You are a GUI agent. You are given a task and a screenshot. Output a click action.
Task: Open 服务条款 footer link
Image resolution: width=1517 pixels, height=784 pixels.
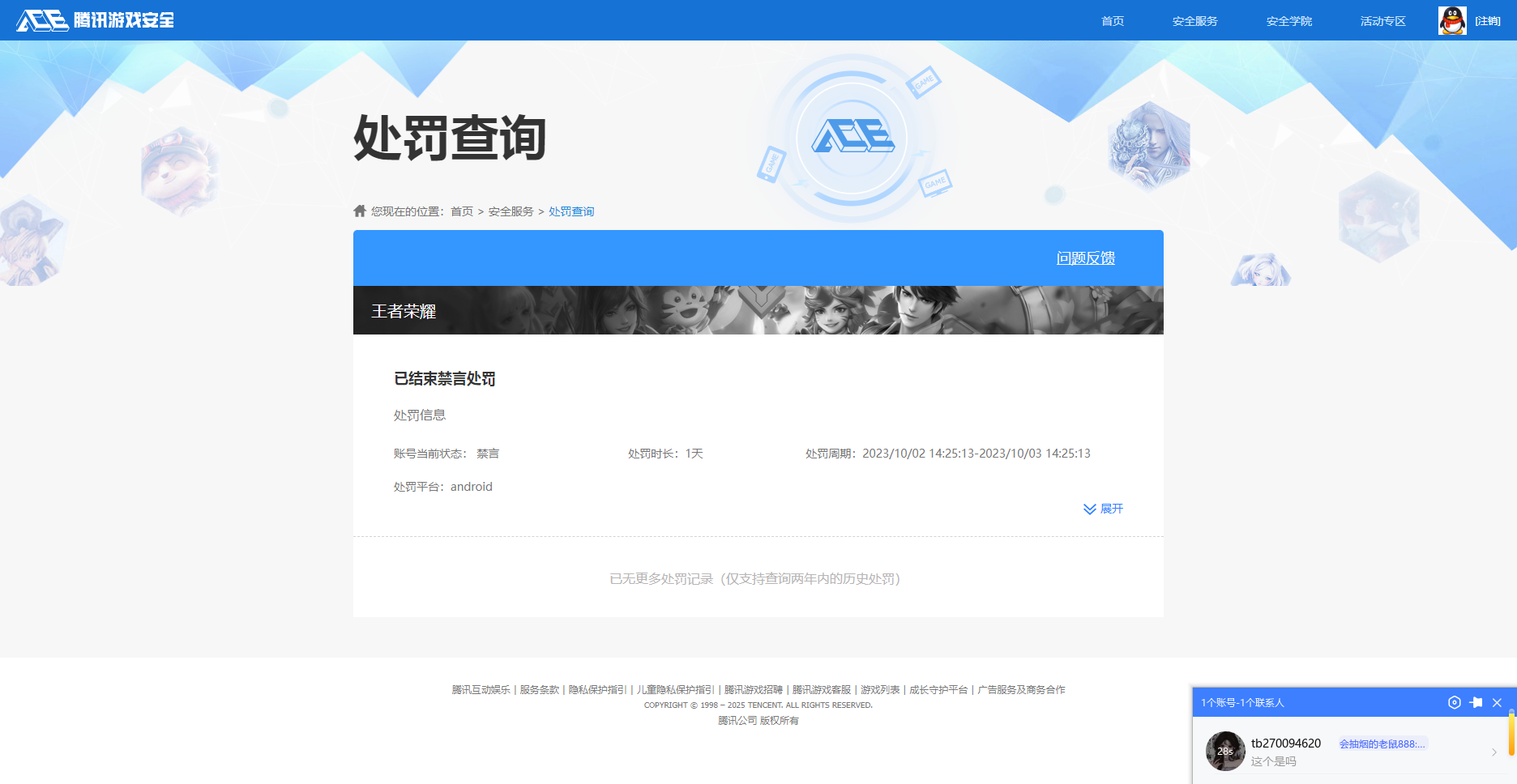click(x=540, y=690)
